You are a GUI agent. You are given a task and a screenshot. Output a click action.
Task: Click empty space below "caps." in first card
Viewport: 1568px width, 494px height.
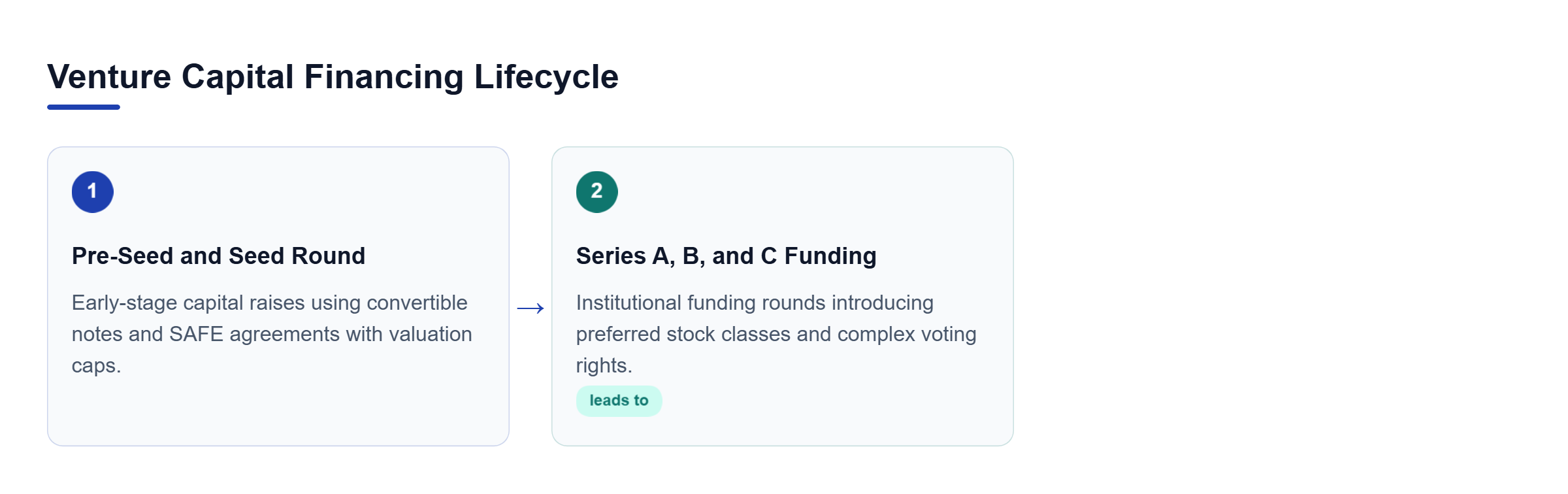[278, 412]
